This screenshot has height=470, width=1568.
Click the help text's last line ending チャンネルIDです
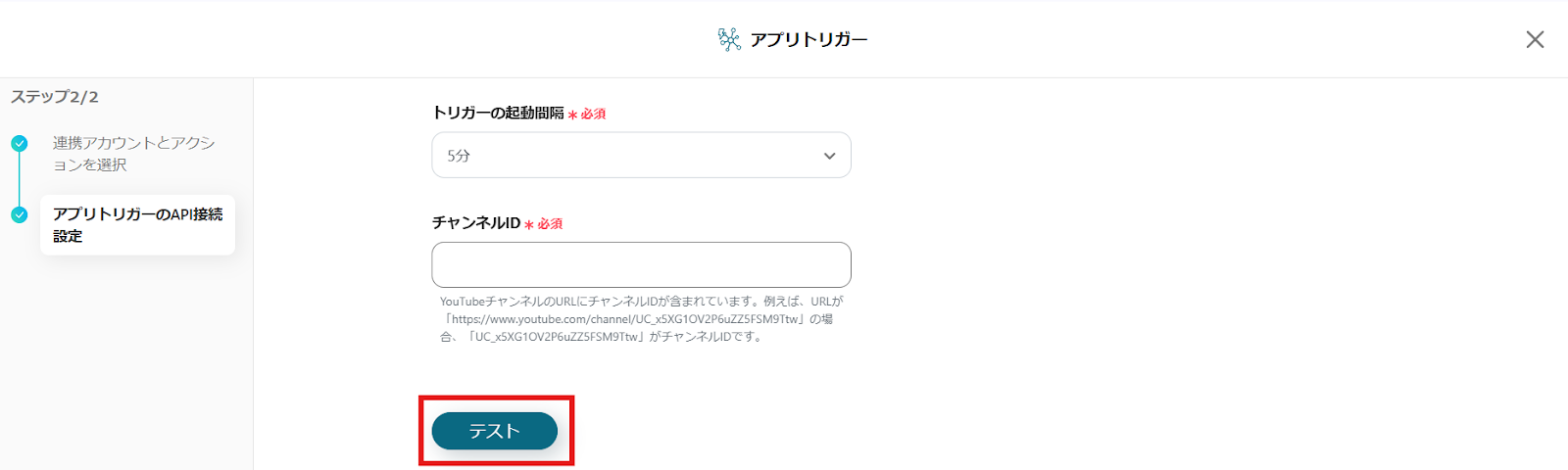[x=601, y=337]
